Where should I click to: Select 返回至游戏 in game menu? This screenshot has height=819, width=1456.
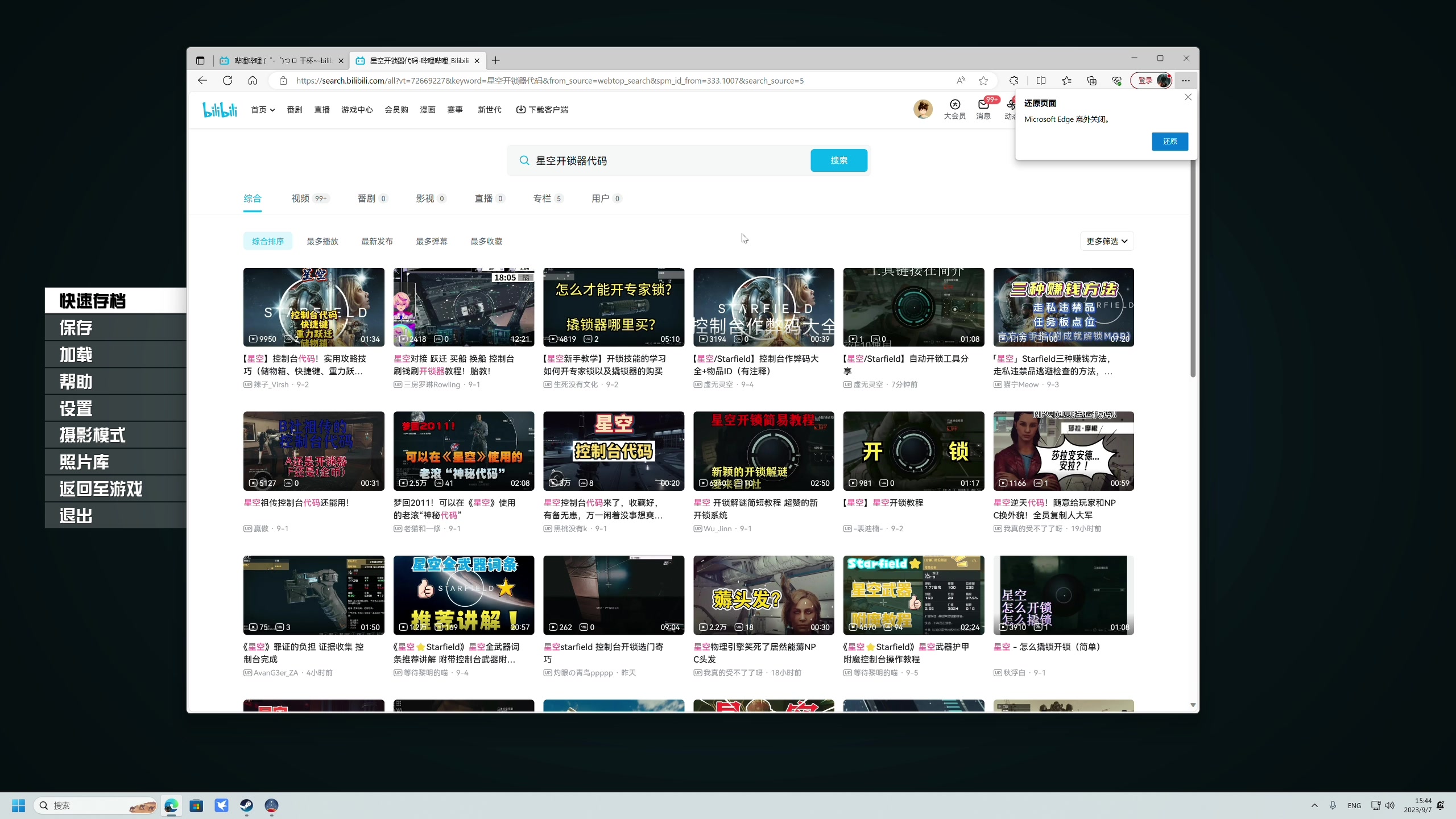pos(115,489)
